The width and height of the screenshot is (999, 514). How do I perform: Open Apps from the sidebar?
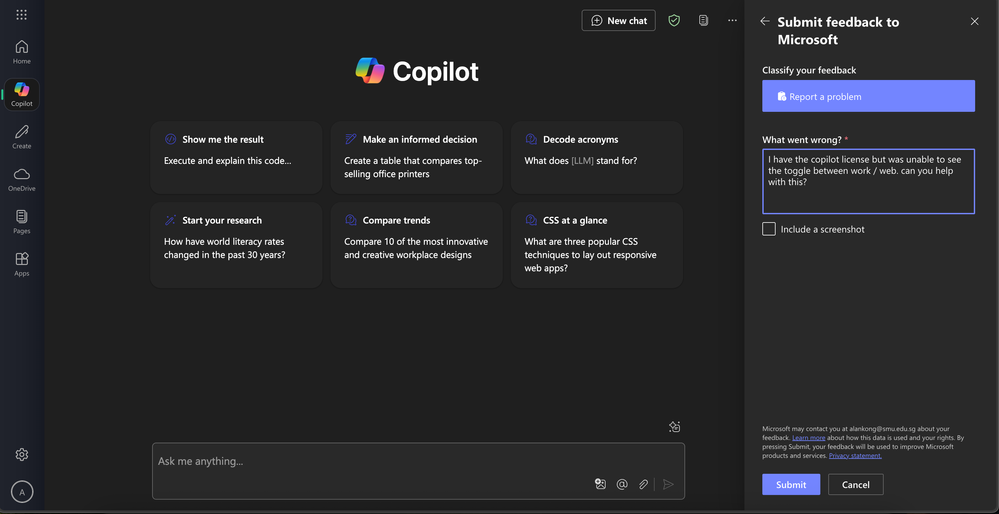[x=22, y=264]
